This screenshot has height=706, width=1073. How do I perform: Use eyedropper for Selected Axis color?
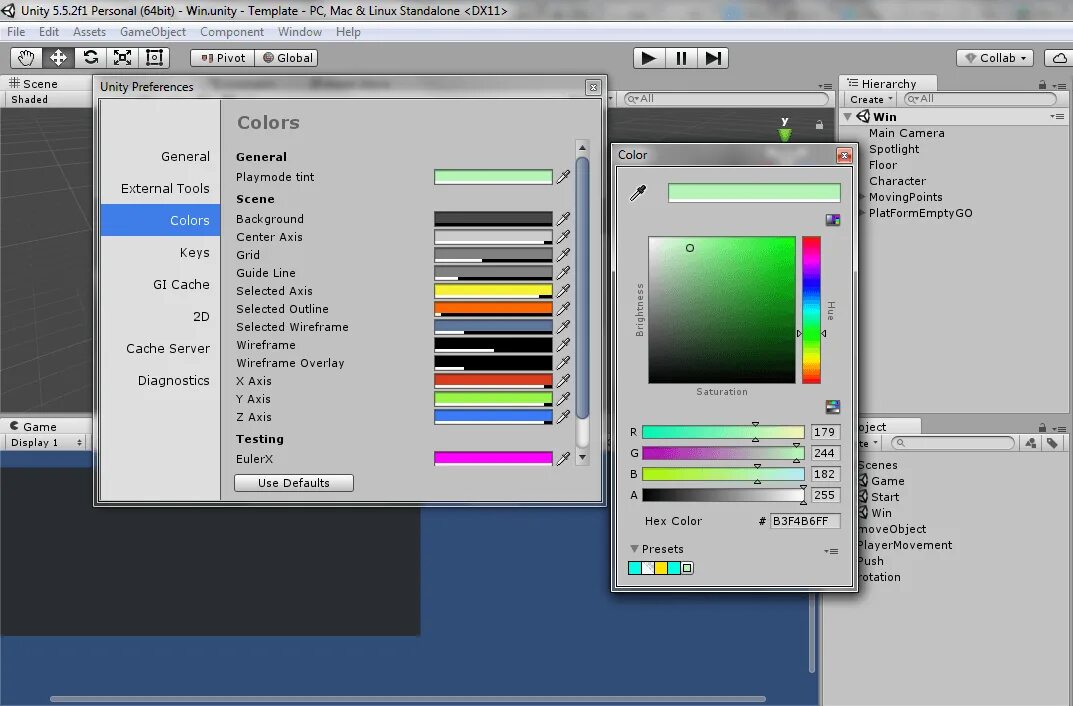pos(563,291)
